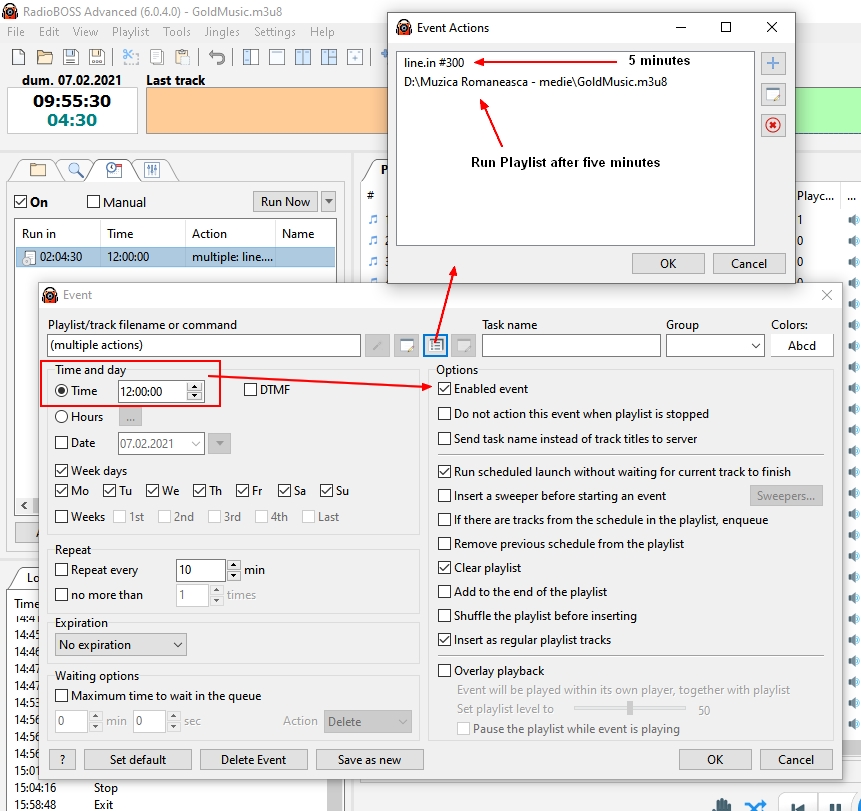Screen dimensions: 861x811
Task: Open the Abcd colors picker button
Action: (x=802, y=346)
